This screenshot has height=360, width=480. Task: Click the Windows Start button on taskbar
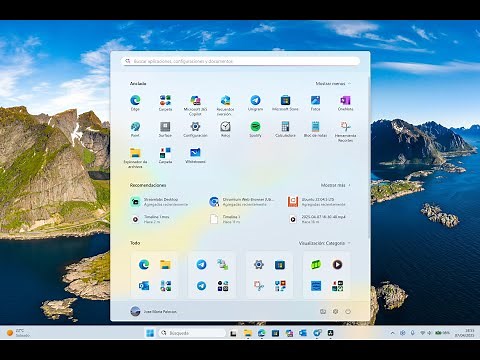coord(150,333)
